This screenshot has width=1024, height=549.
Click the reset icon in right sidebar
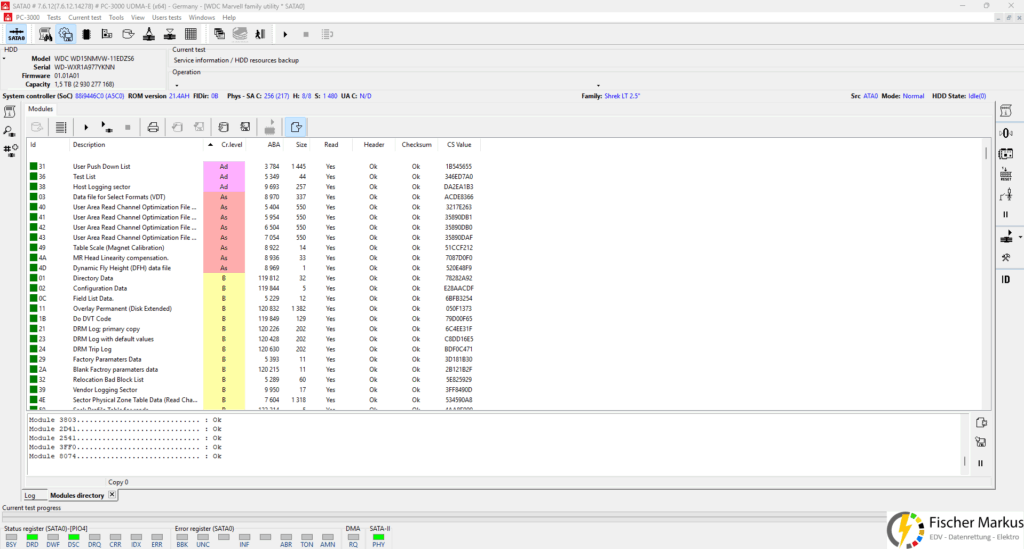click(1005, 174)
